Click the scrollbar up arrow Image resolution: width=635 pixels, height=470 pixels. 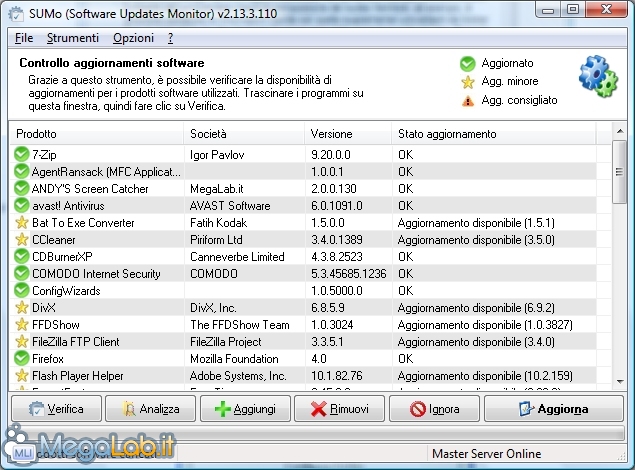tap(620, 131)
